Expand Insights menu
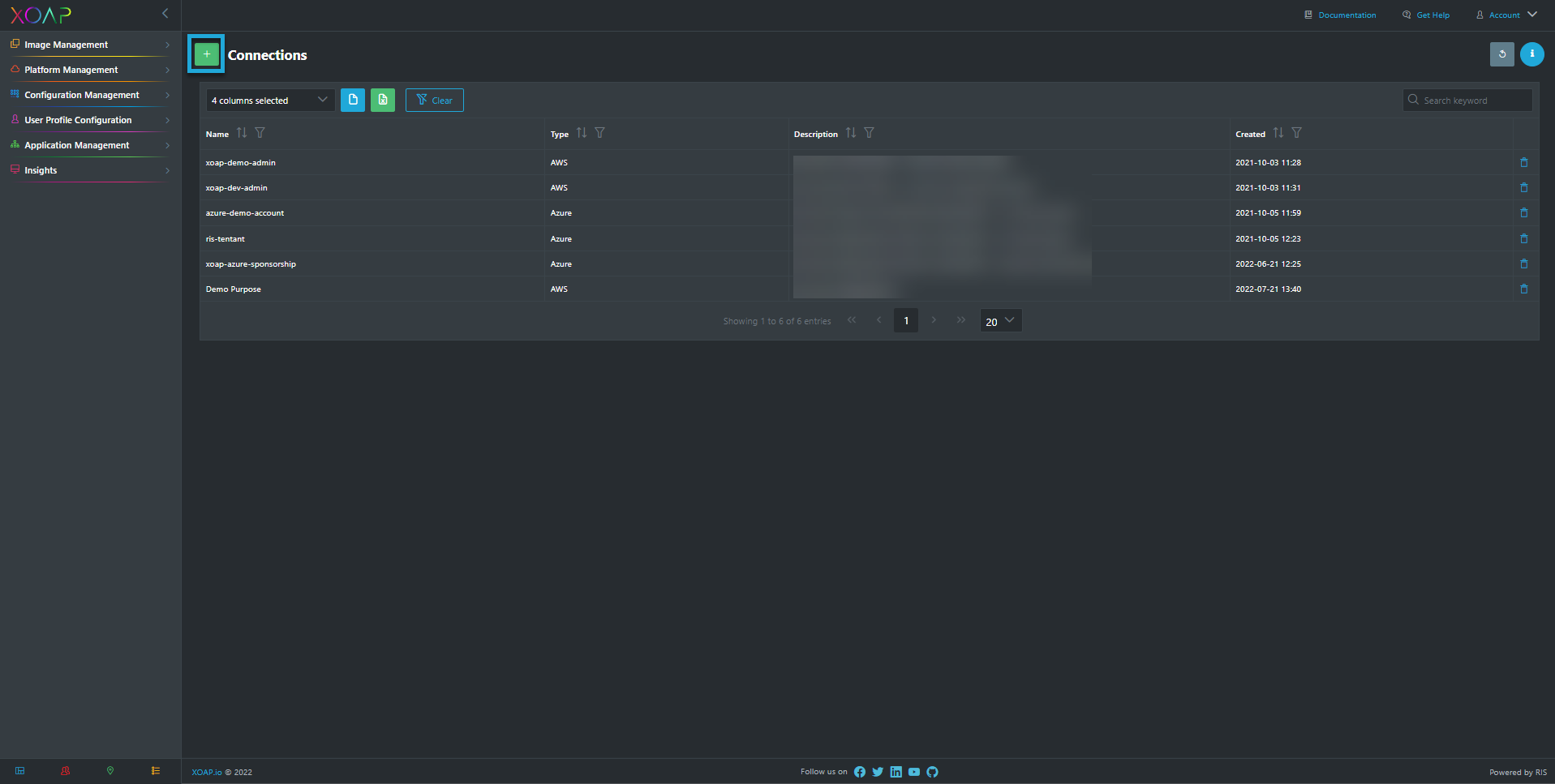The image size is (1555, 784). 90,170
